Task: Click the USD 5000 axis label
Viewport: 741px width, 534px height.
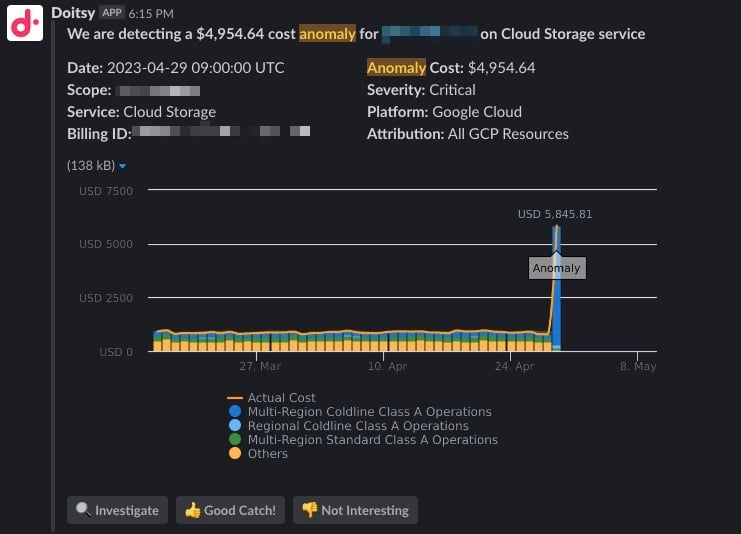Action: pos(106,244)
